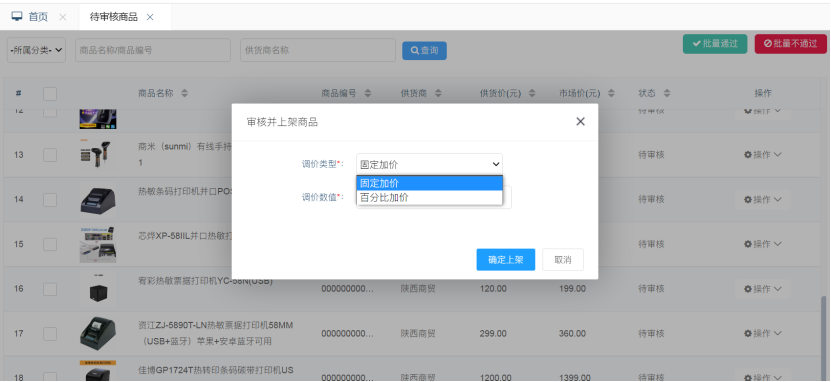831x382 pixels.
Task: Close the 审核并上架商品 dialog
Action: [580, 121]
